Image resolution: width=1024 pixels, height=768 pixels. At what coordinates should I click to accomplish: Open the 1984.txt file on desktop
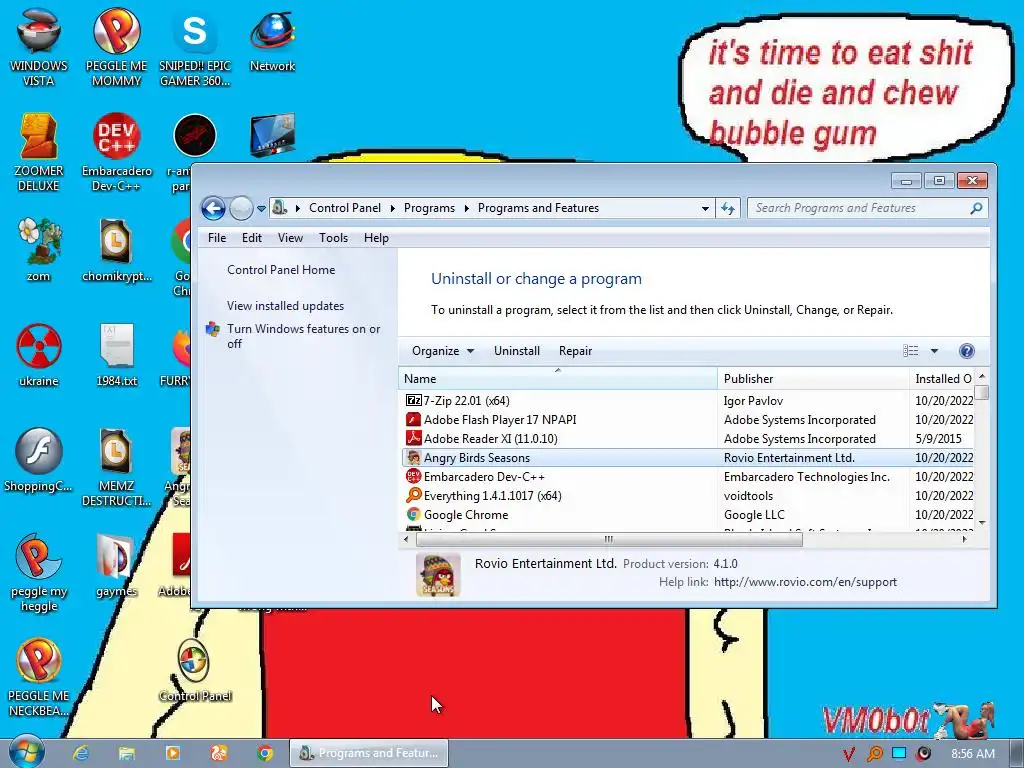click(x=116, y=355)
